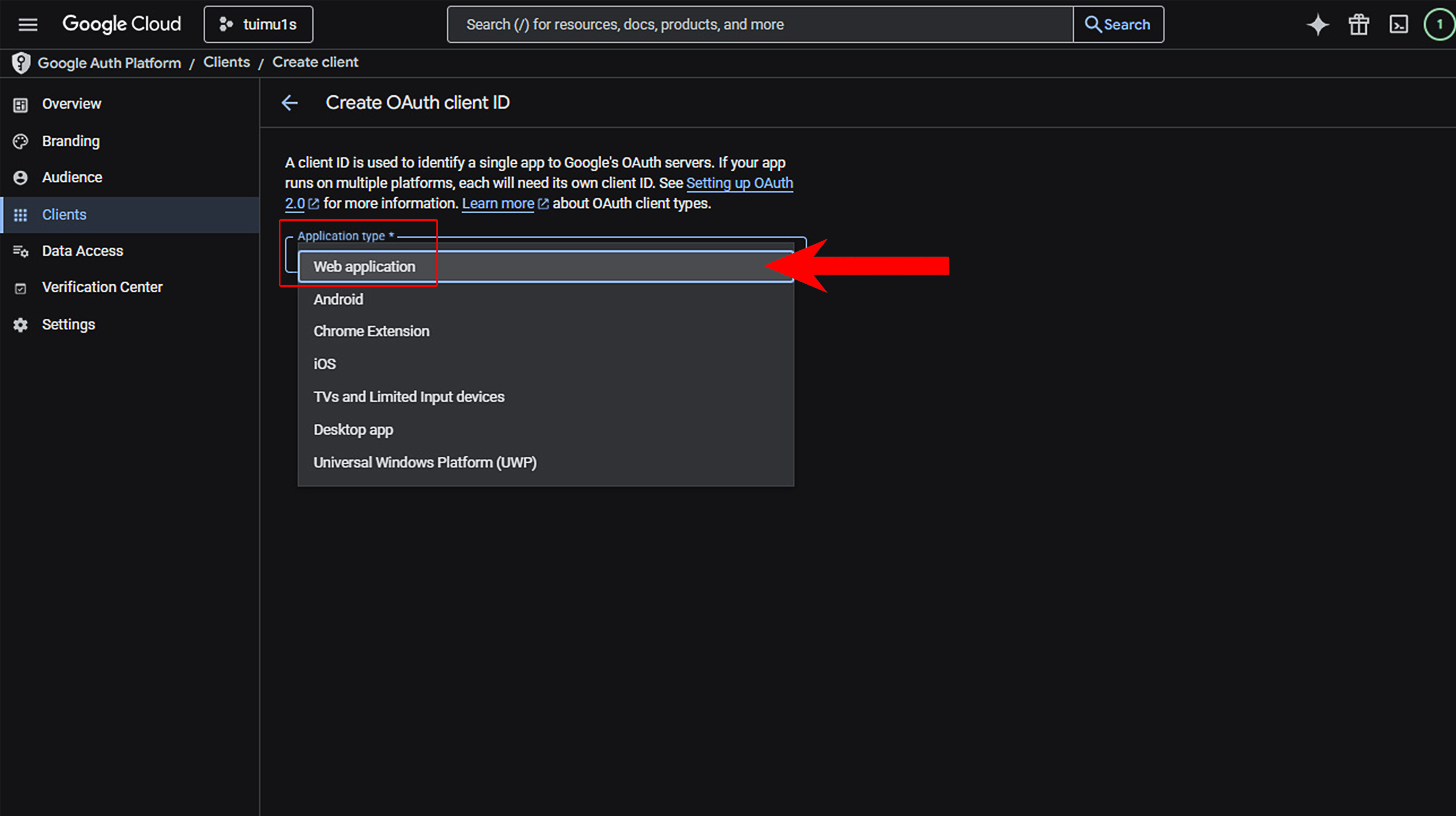Choose Universal Windows Platform (UWP)
1456x816 pixels.
pyautogui.click(x=425, y=462)
